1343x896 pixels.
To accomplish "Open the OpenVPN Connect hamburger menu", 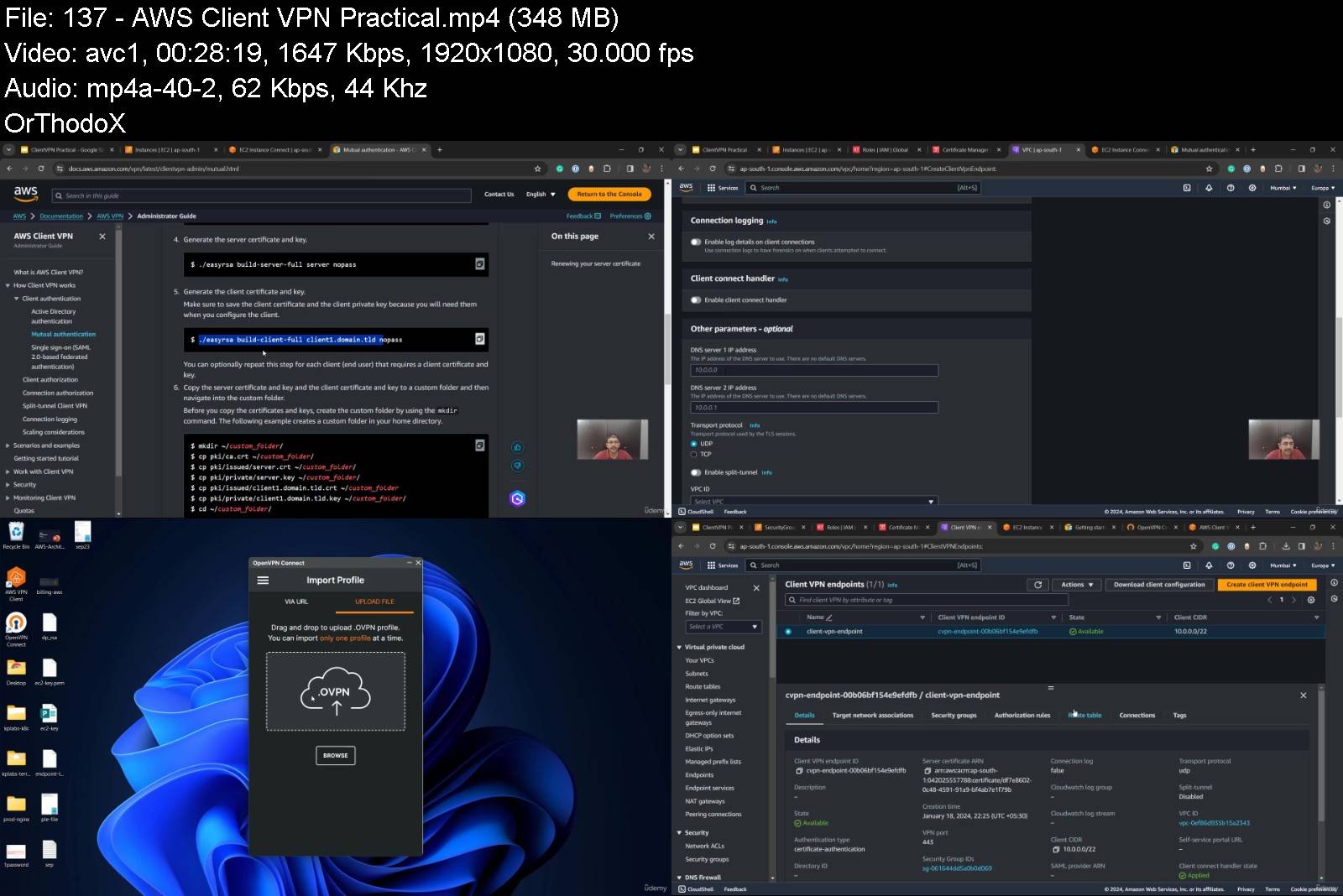I will tap(263, 580).
